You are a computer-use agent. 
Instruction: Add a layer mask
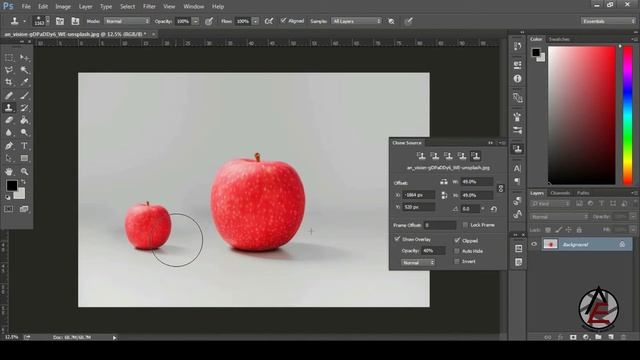coord(573,337)
